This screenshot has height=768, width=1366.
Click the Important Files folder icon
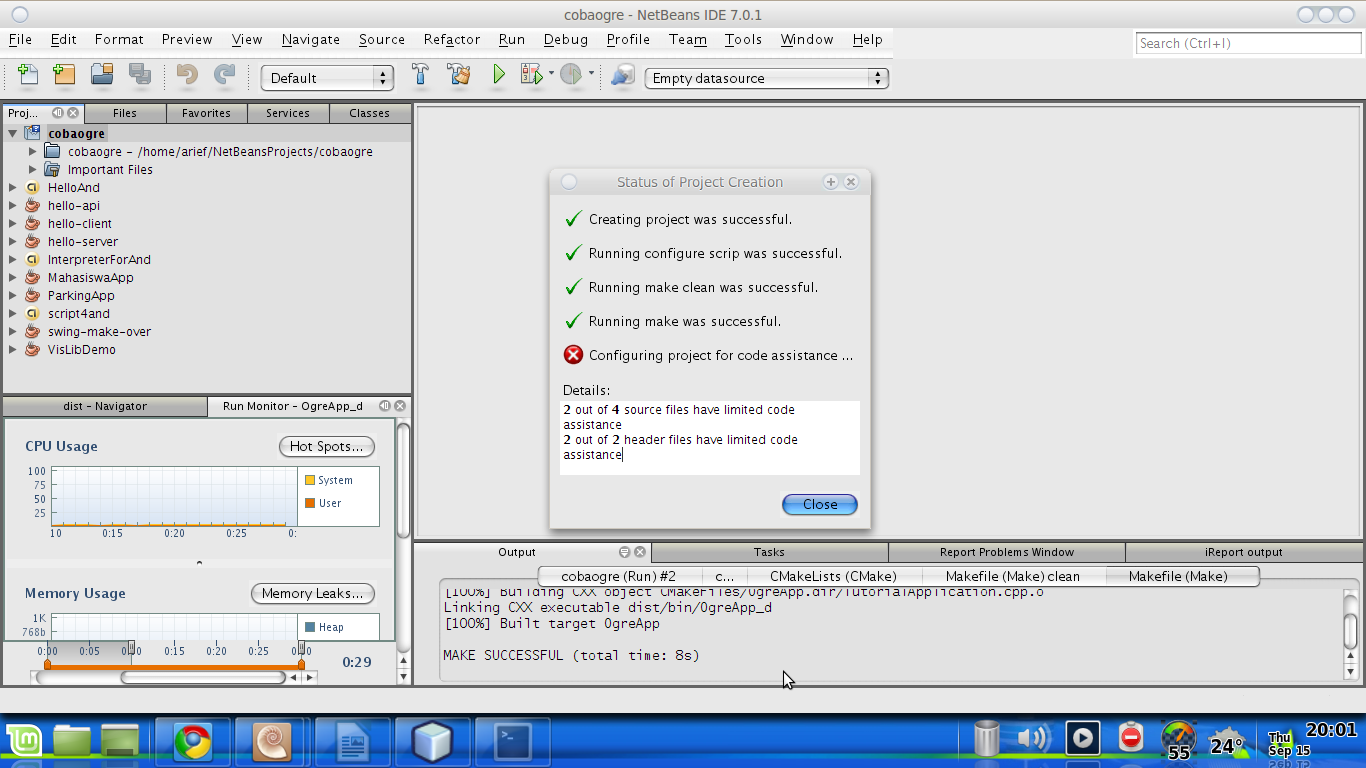tap(52, 169)
